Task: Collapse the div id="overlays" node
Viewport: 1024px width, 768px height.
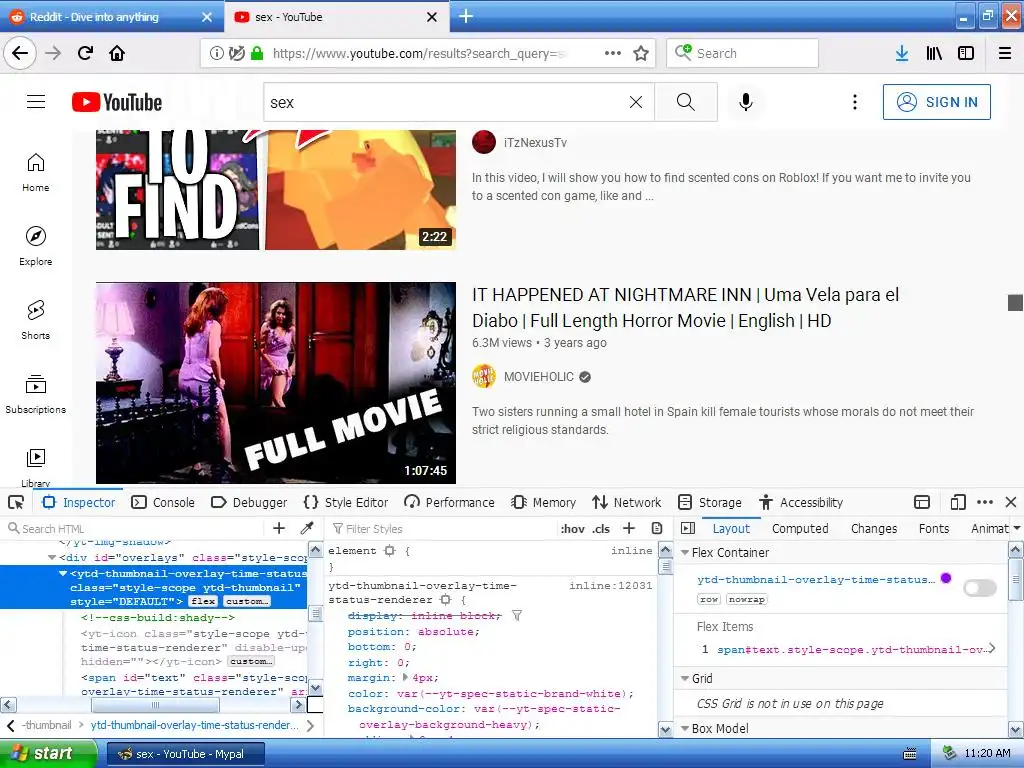Action: (52, 558)
